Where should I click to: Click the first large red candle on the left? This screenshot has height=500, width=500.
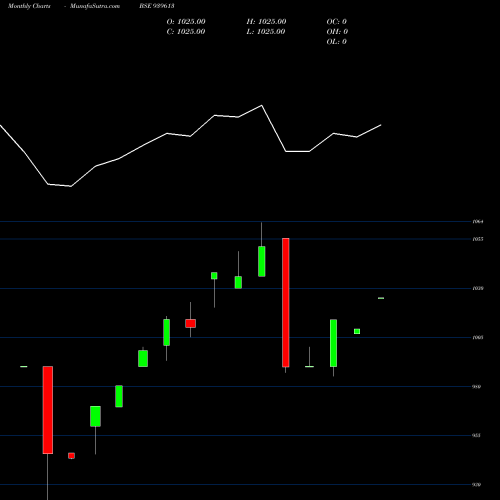coord(48,410)
